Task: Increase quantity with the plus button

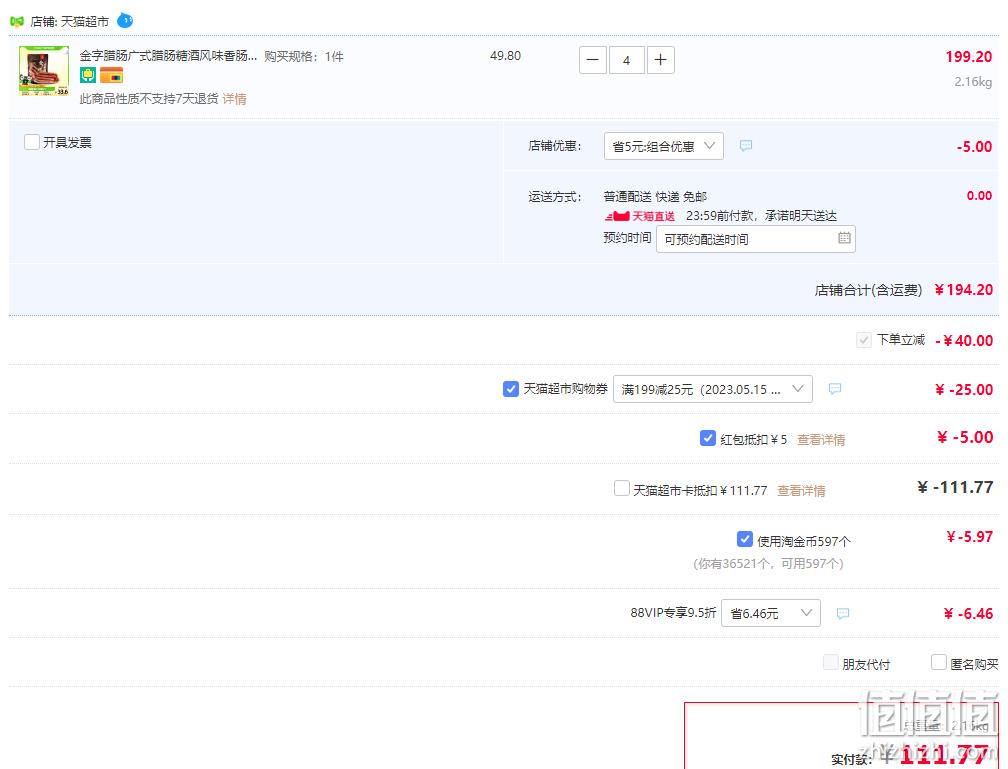Action: (660, 60)
